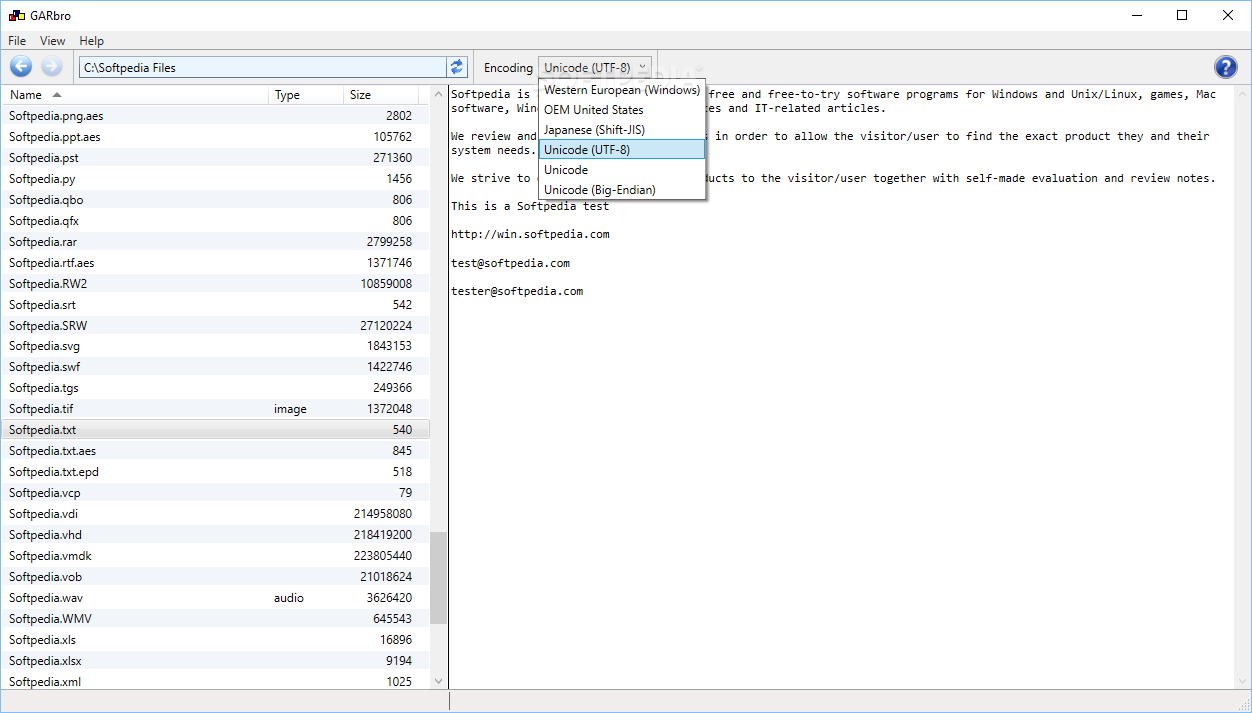The height and width of the screenshot is (713, 1252).
Task: Select Softpedia.srt file
Action: click(x=215, y=305)
